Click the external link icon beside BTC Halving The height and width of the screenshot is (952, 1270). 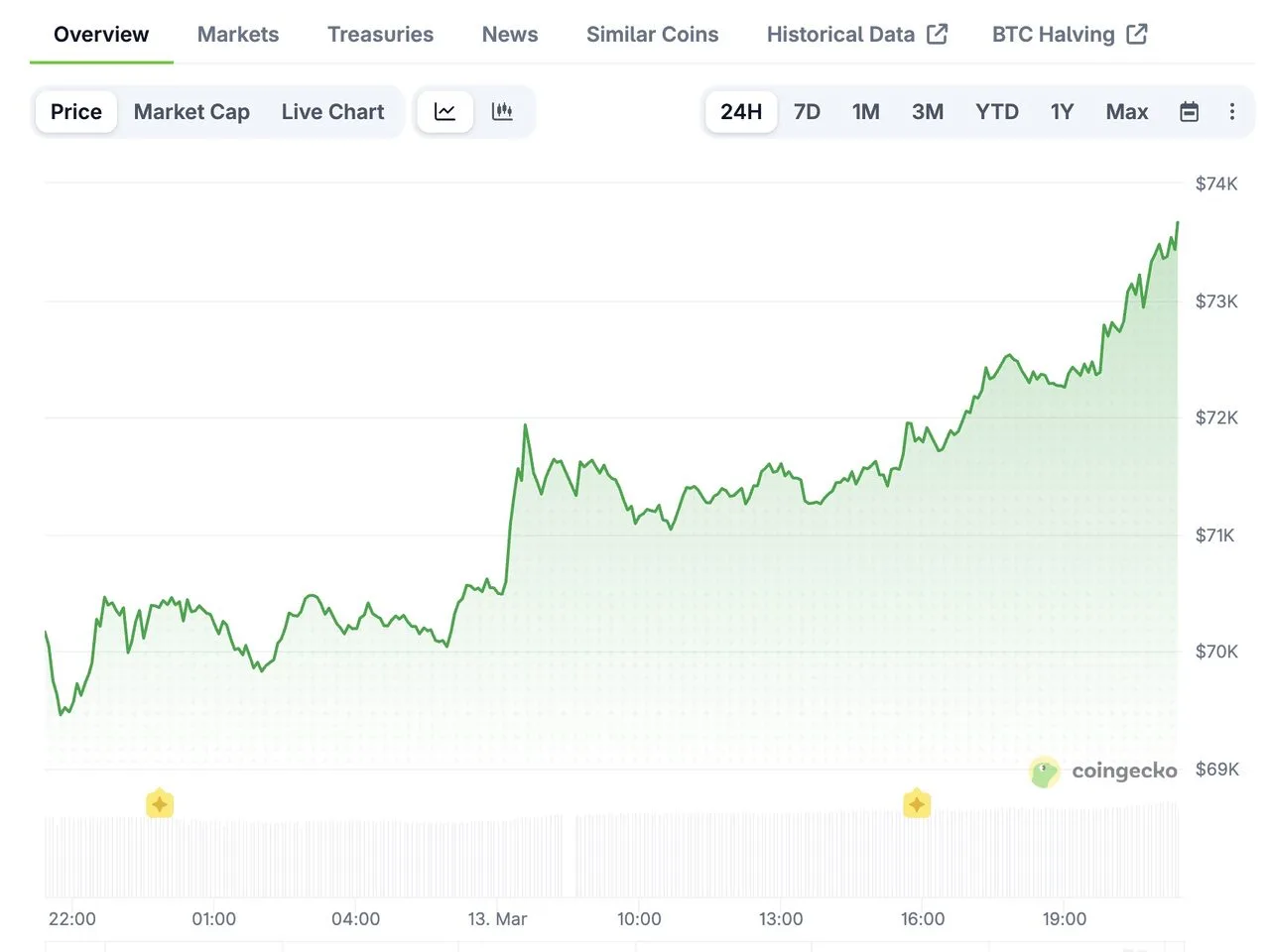pos(1136,33)
